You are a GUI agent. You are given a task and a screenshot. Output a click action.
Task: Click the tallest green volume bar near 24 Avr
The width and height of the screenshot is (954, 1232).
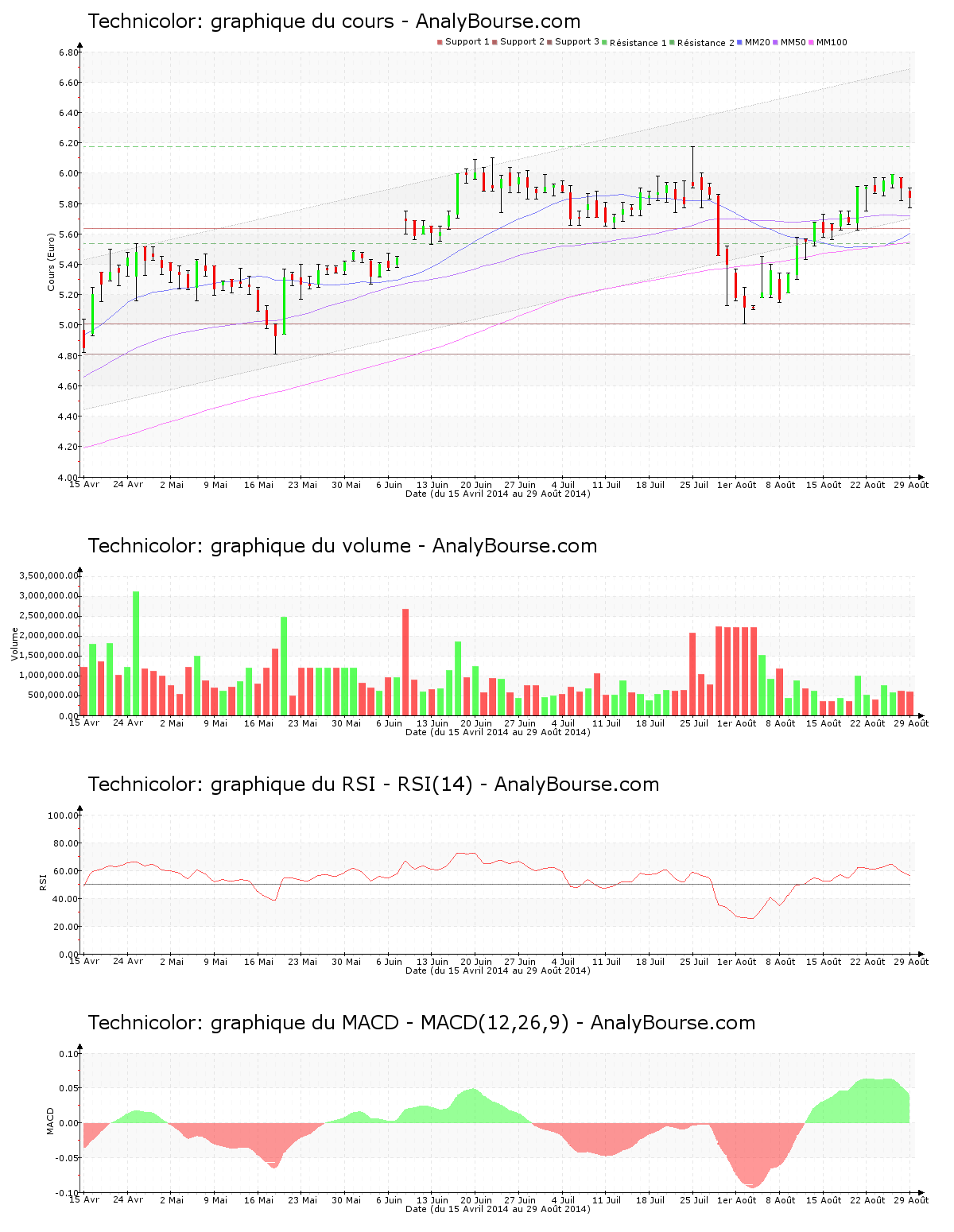point(136,653)
